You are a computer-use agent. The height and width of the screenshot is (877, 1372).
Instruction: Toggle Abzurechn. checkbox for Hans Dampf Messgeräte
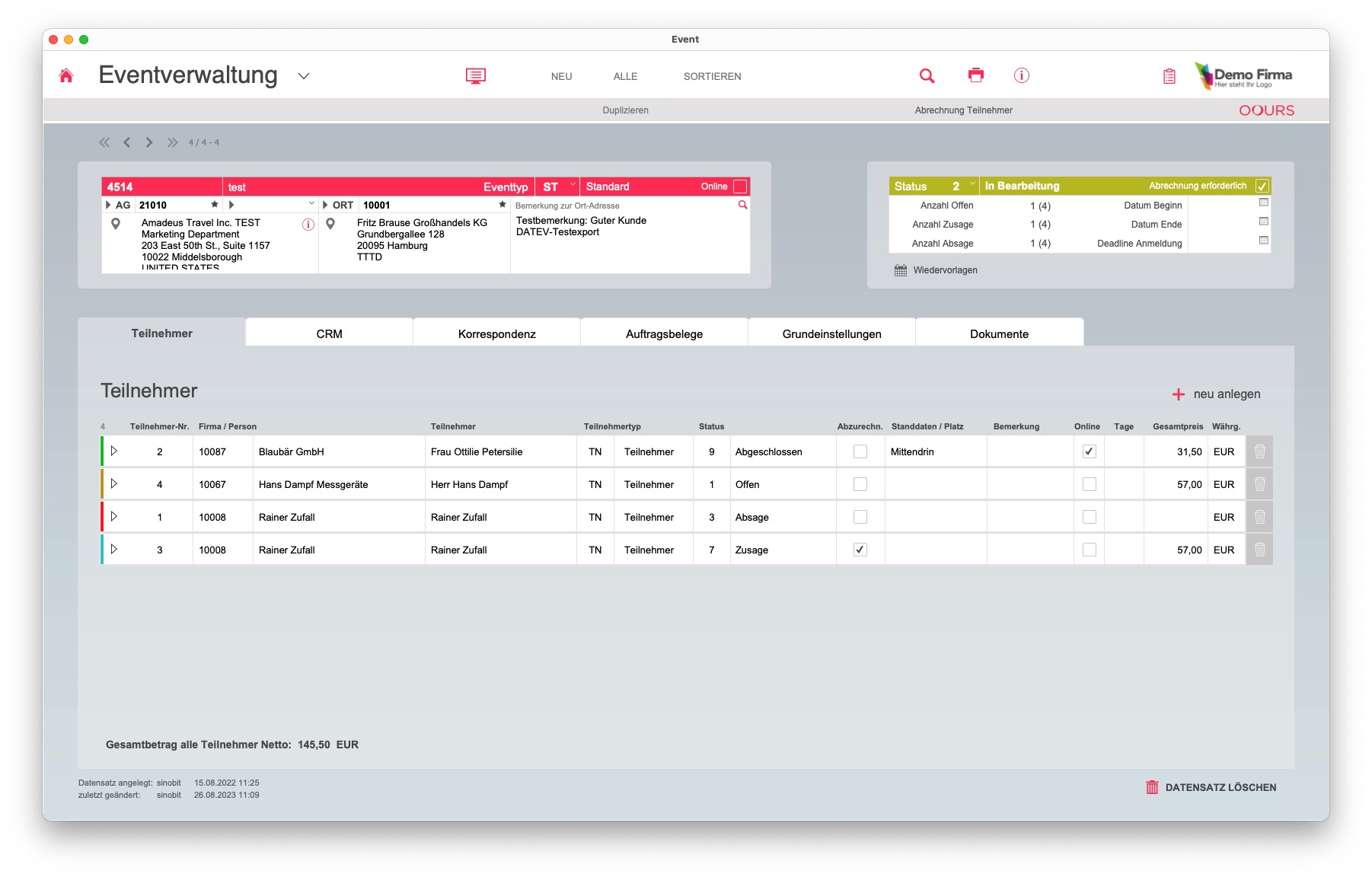point(860,484)
